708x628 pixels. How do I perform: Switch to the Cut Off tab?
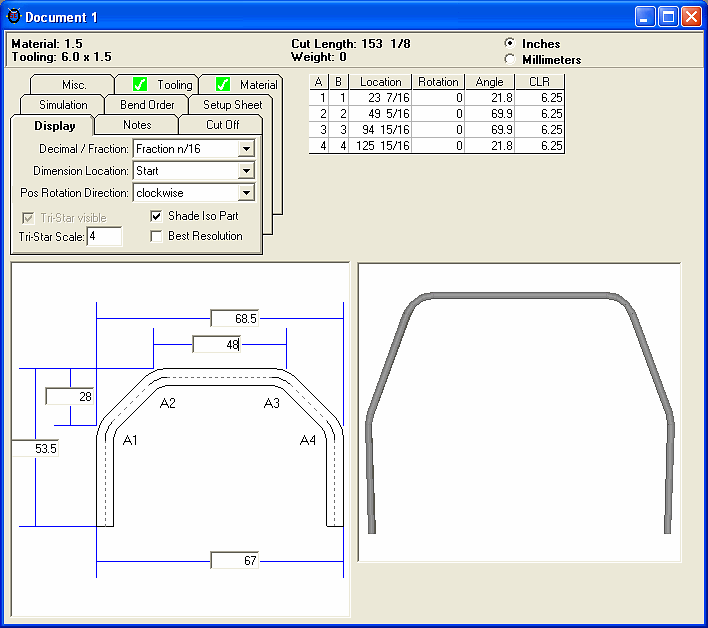pyautogui.click(x=221, y=125)
